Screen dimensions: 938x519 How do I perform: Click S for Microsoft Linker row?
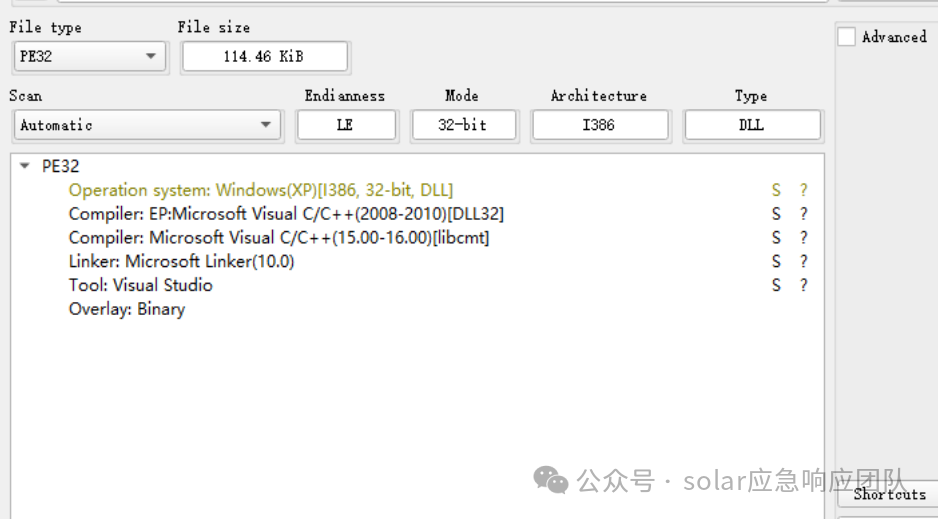[x=776, y=261]
